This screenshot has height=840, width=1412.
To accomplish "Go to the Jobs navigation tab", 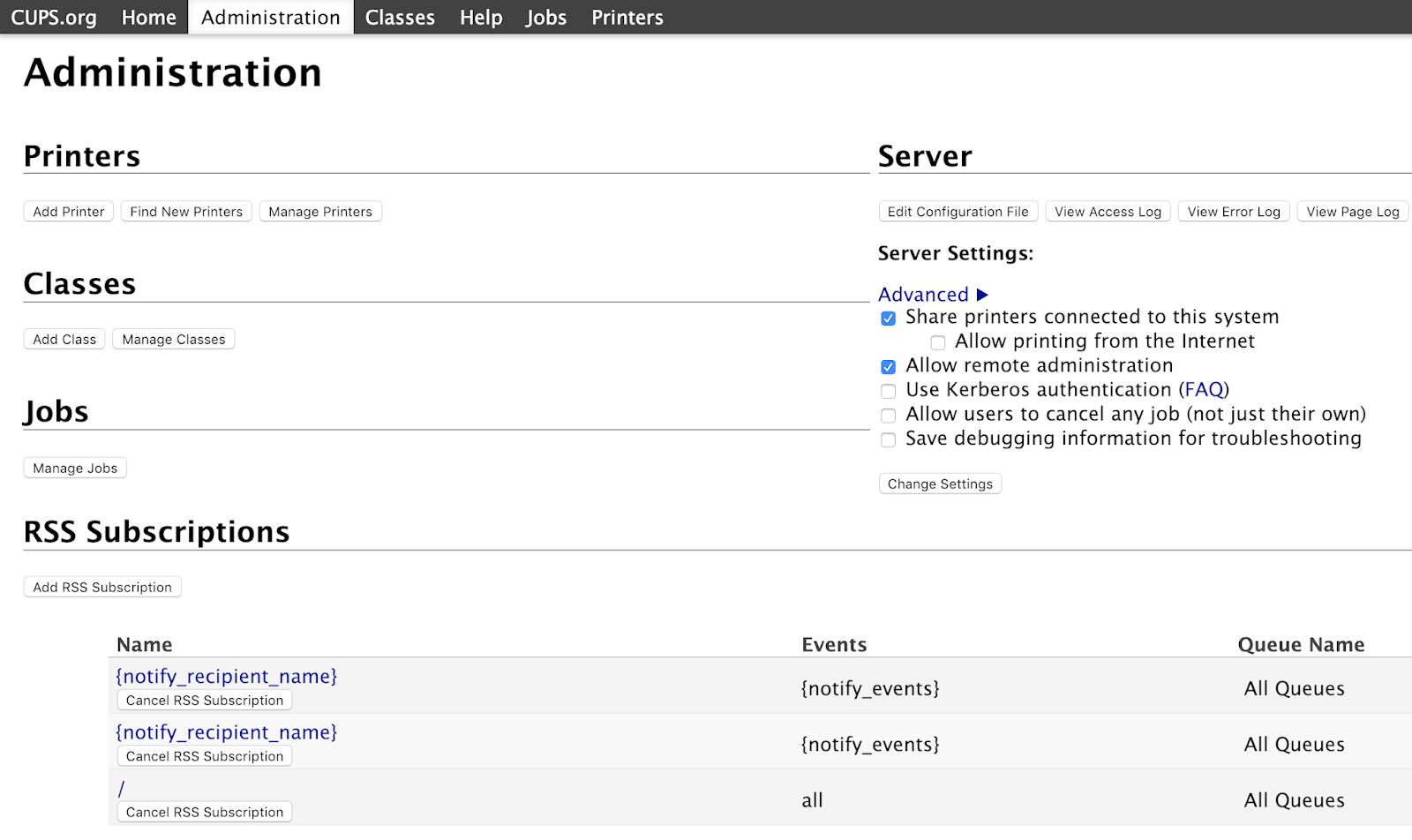I will 545,18.
